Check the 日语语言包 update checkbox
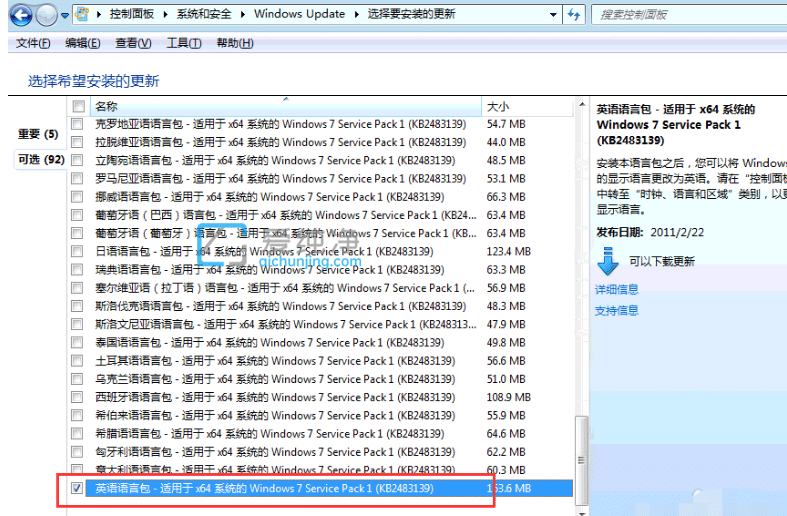The image size is (787, 516). click(77, 251)
